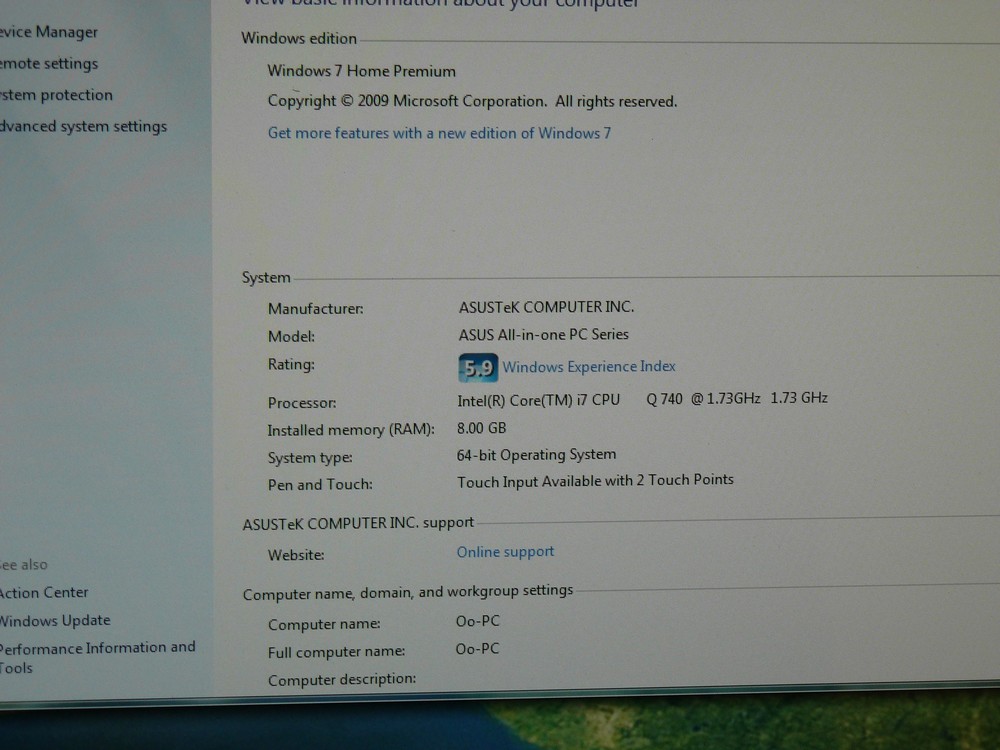
Task: Click the 'Processor:' label
Action: (302, 403)
